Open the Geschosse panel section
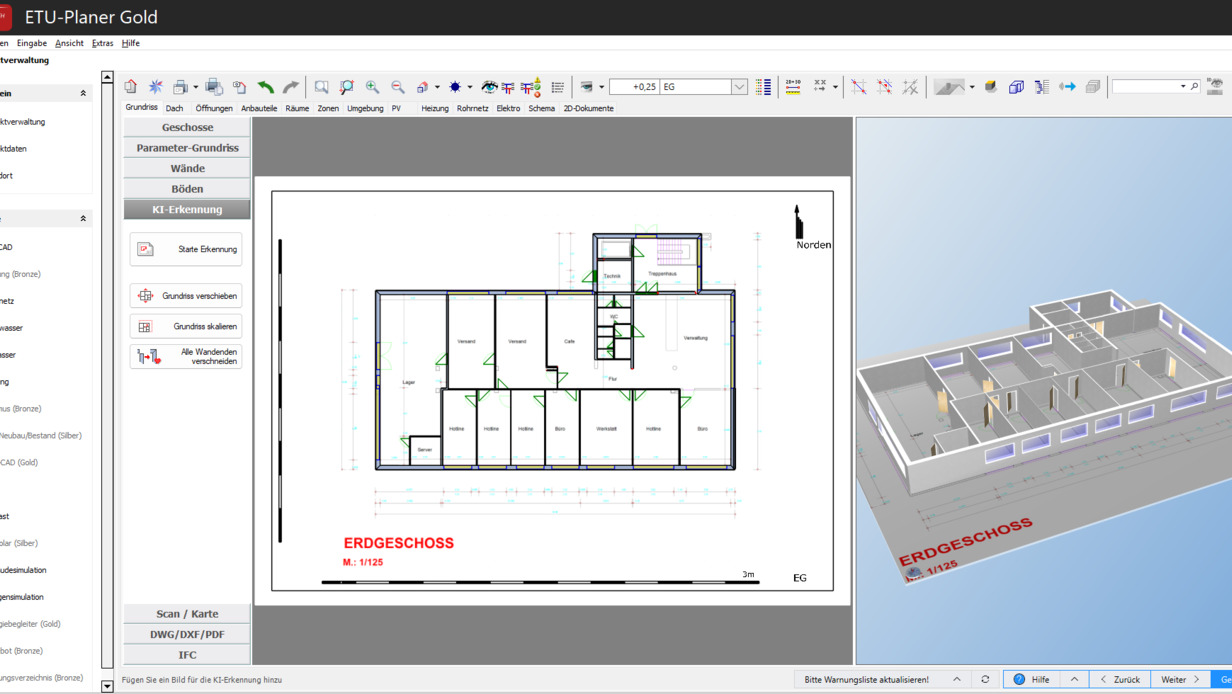Image resolution: width=1232 pixels, height=694 pixels. coord(187,127)
